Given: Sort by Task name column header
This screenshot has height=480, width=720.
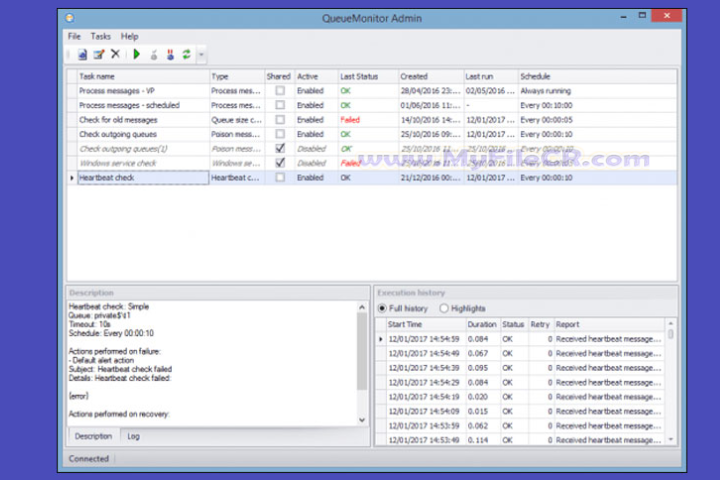Looking at the screenshot, I should coord(143,76).
